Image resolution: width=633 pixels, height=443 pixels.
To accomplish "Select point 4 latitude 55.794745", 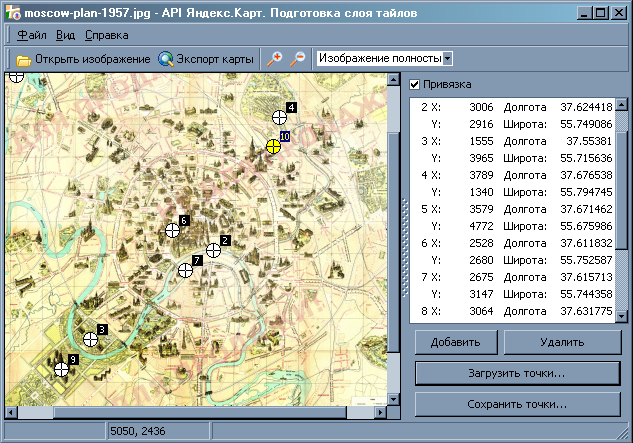I will [586, 192].
